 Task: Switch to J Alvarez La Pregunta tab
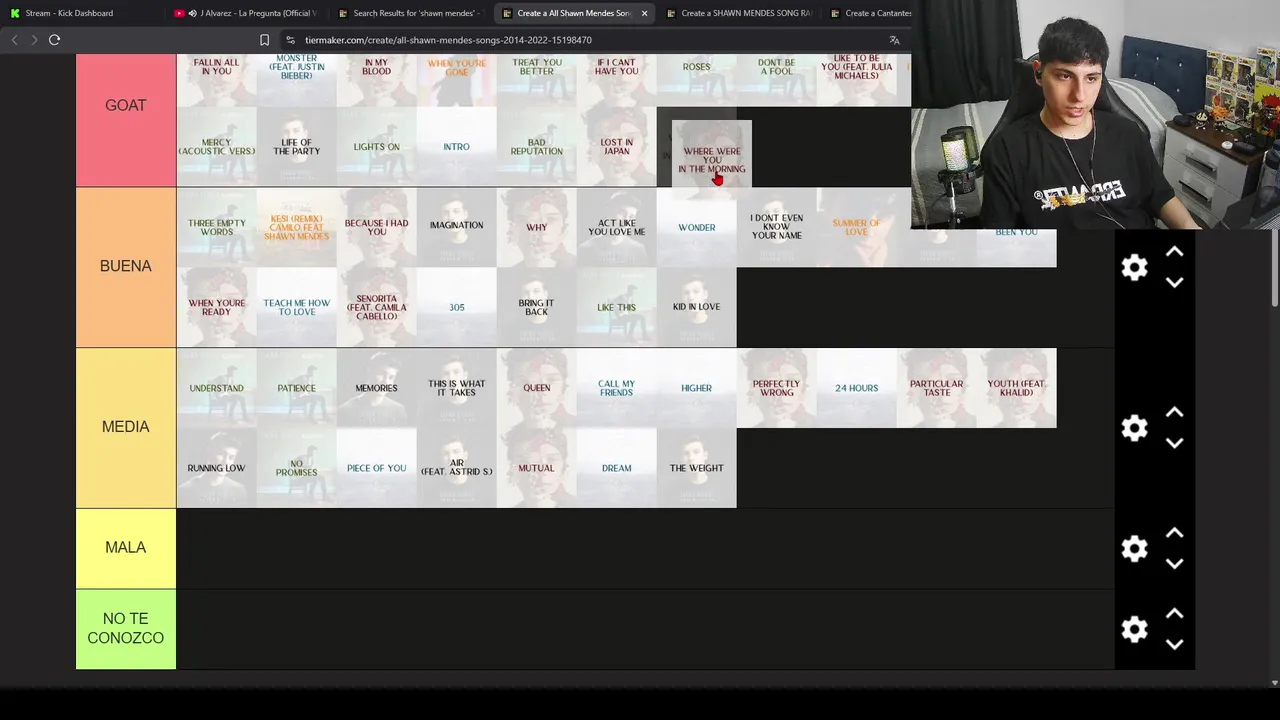click(x=246, y=13)
